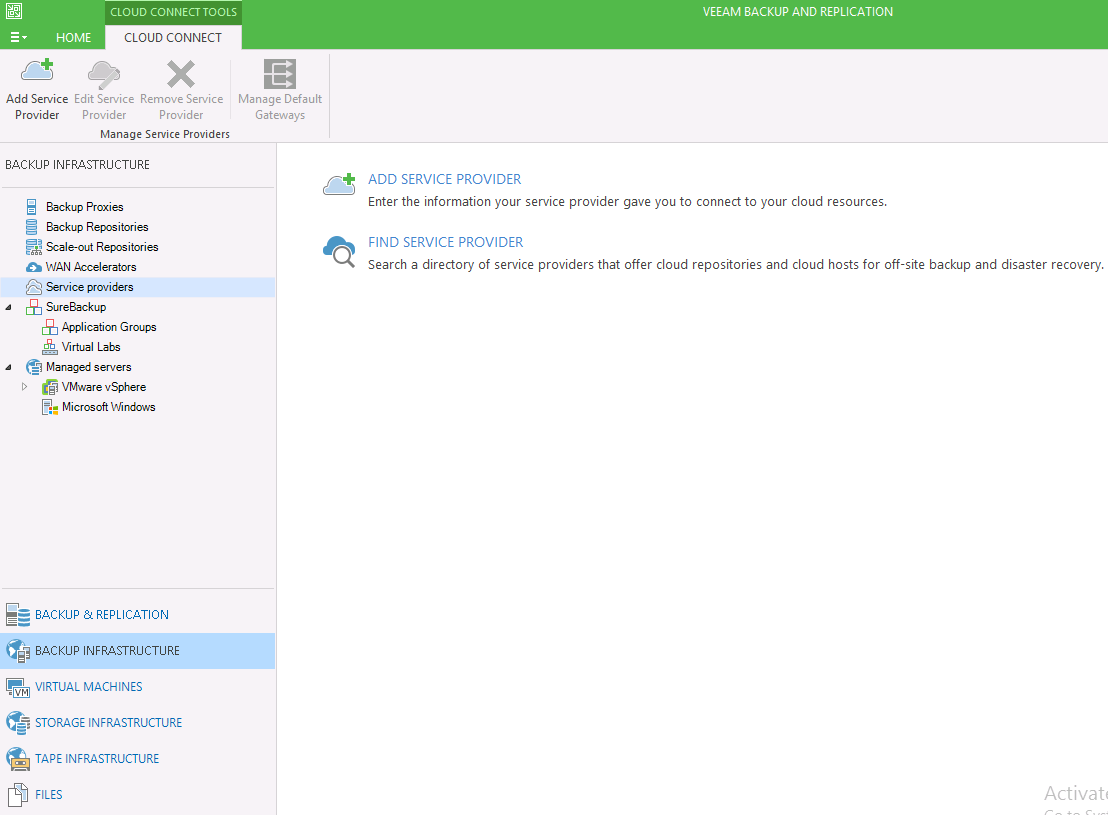Select Virtual Labs label in tree

[x=91, y=347]
